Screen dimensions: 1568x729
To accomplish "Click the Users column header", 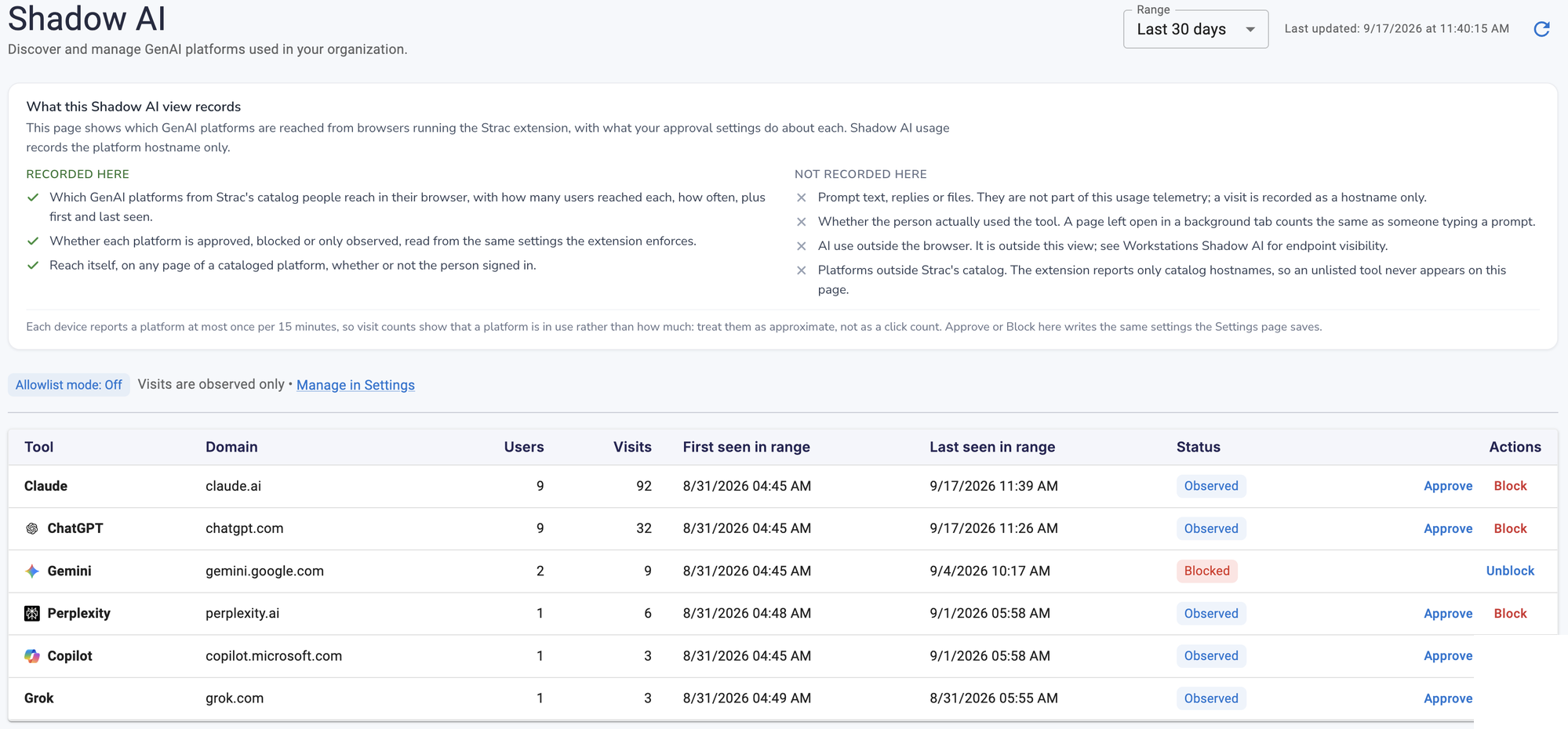I will click(x=524, y=447).
